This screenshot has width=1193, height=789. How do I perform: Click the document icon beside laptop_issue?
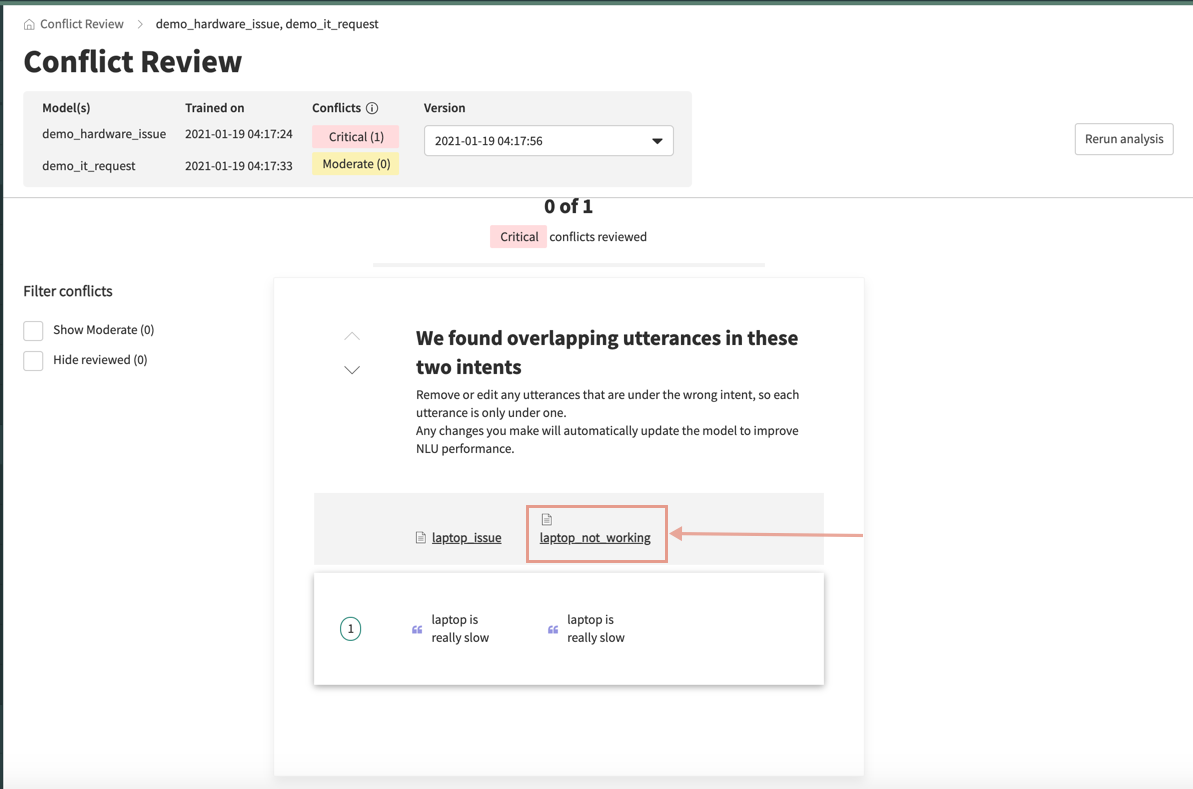(x=421, y=538)
